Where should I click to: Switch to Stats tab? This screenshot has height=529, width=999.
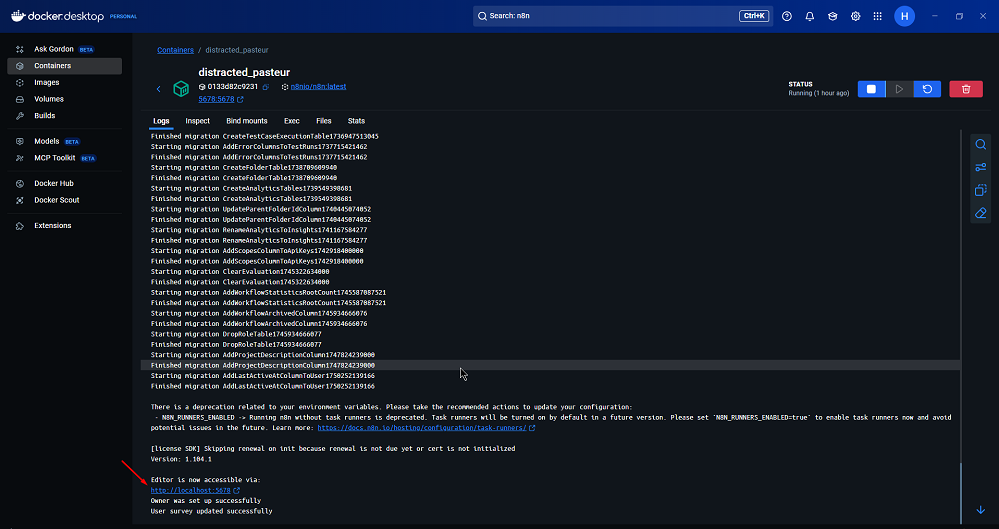tap(356, 120)
